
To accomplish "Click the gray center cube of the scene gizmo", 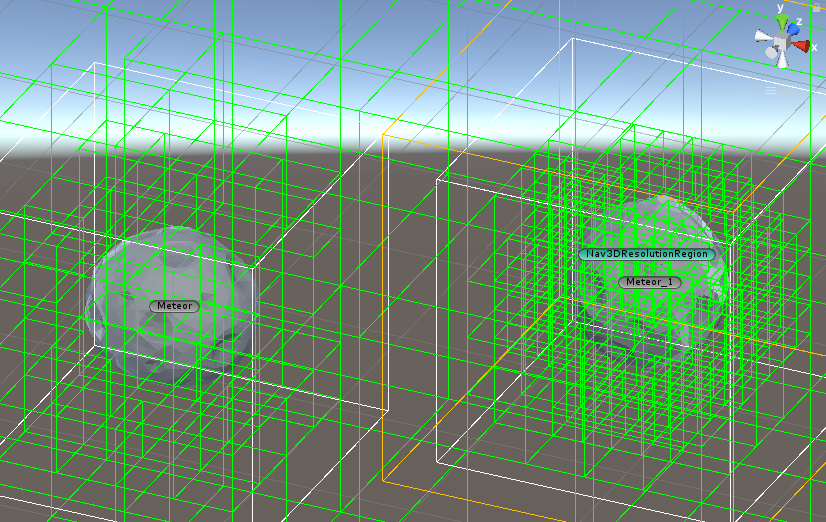I will pyautogui.click(x=782, y=41).
